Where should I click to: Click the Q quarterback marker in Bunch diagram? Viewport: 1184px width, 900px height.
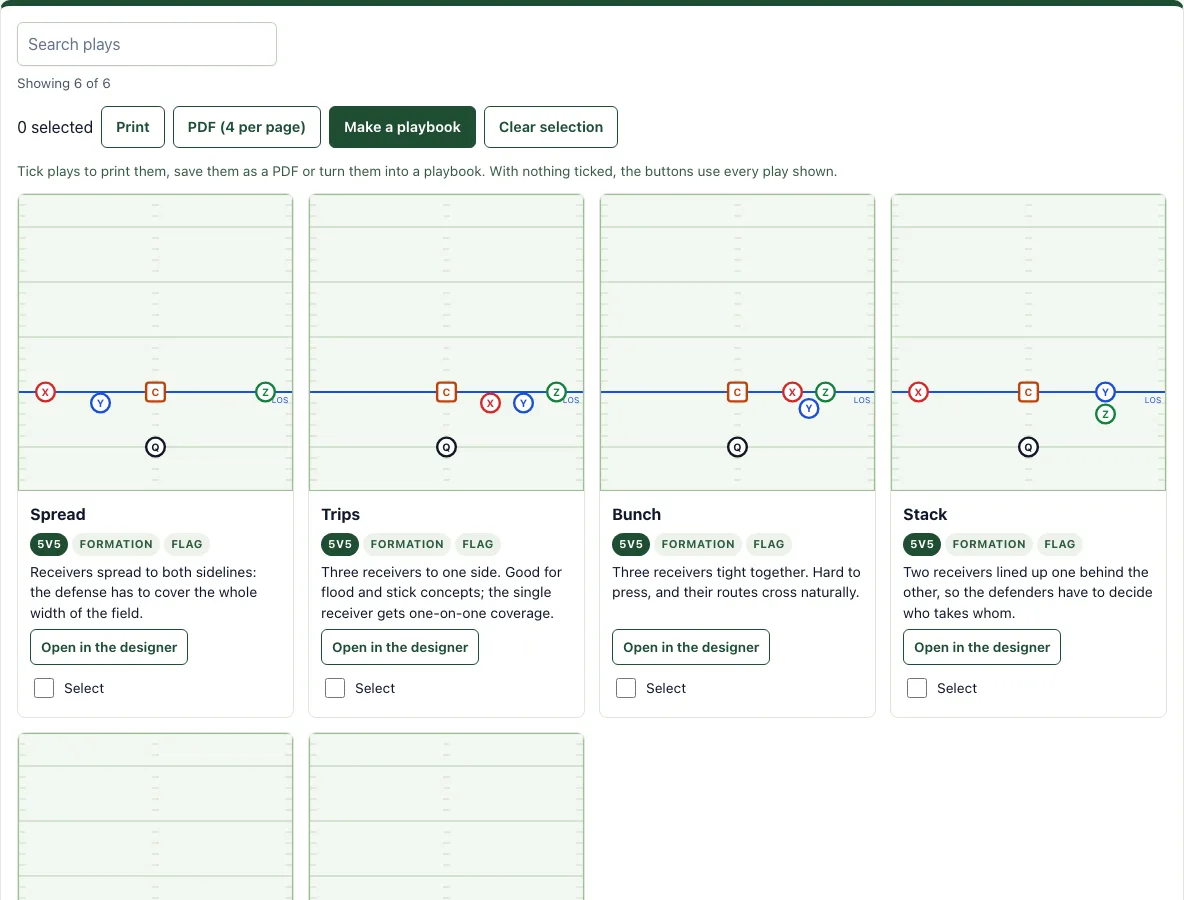738,447
